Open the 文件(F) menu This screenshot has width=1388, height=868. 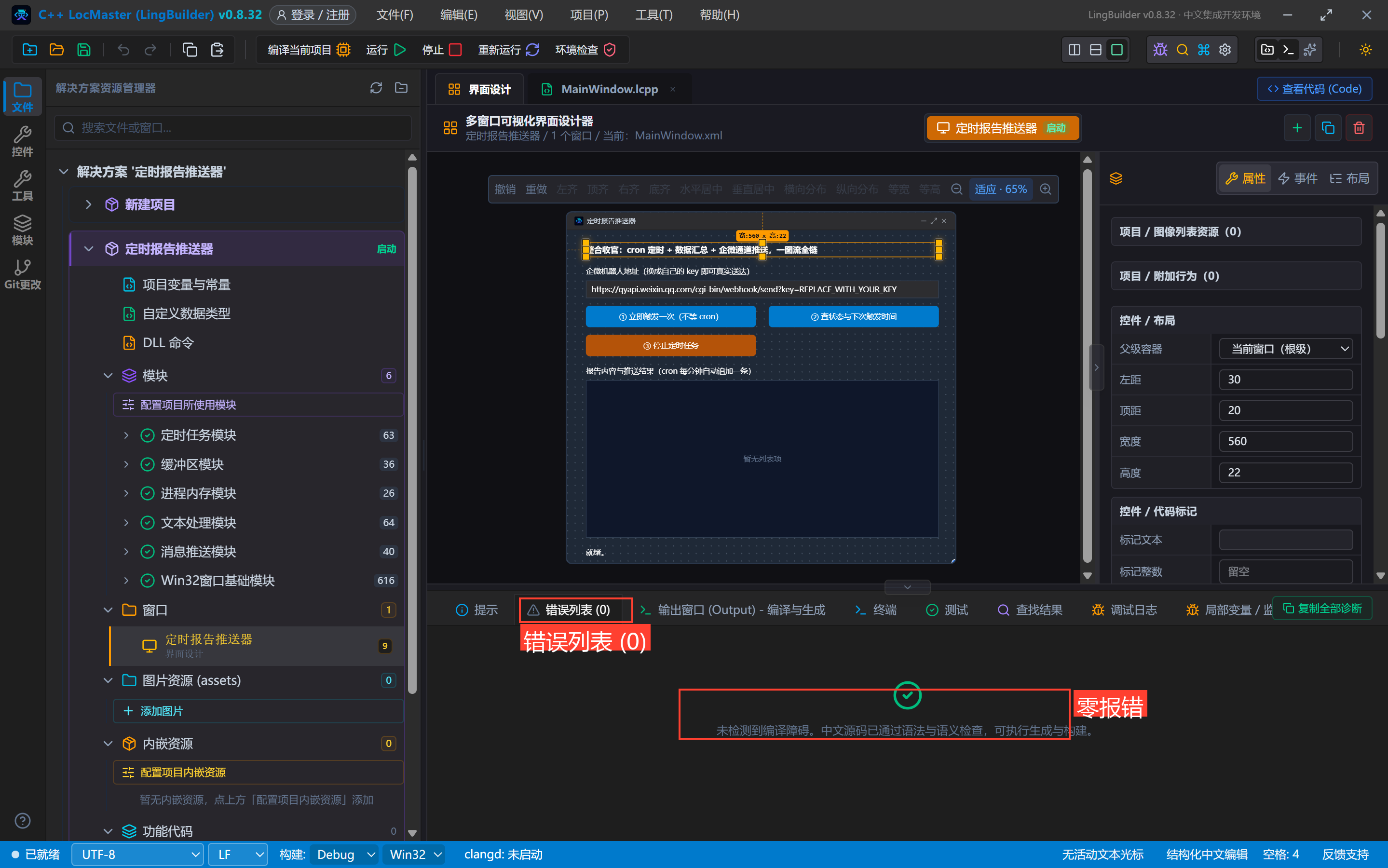pyautogui.click(x=395, y=15)
